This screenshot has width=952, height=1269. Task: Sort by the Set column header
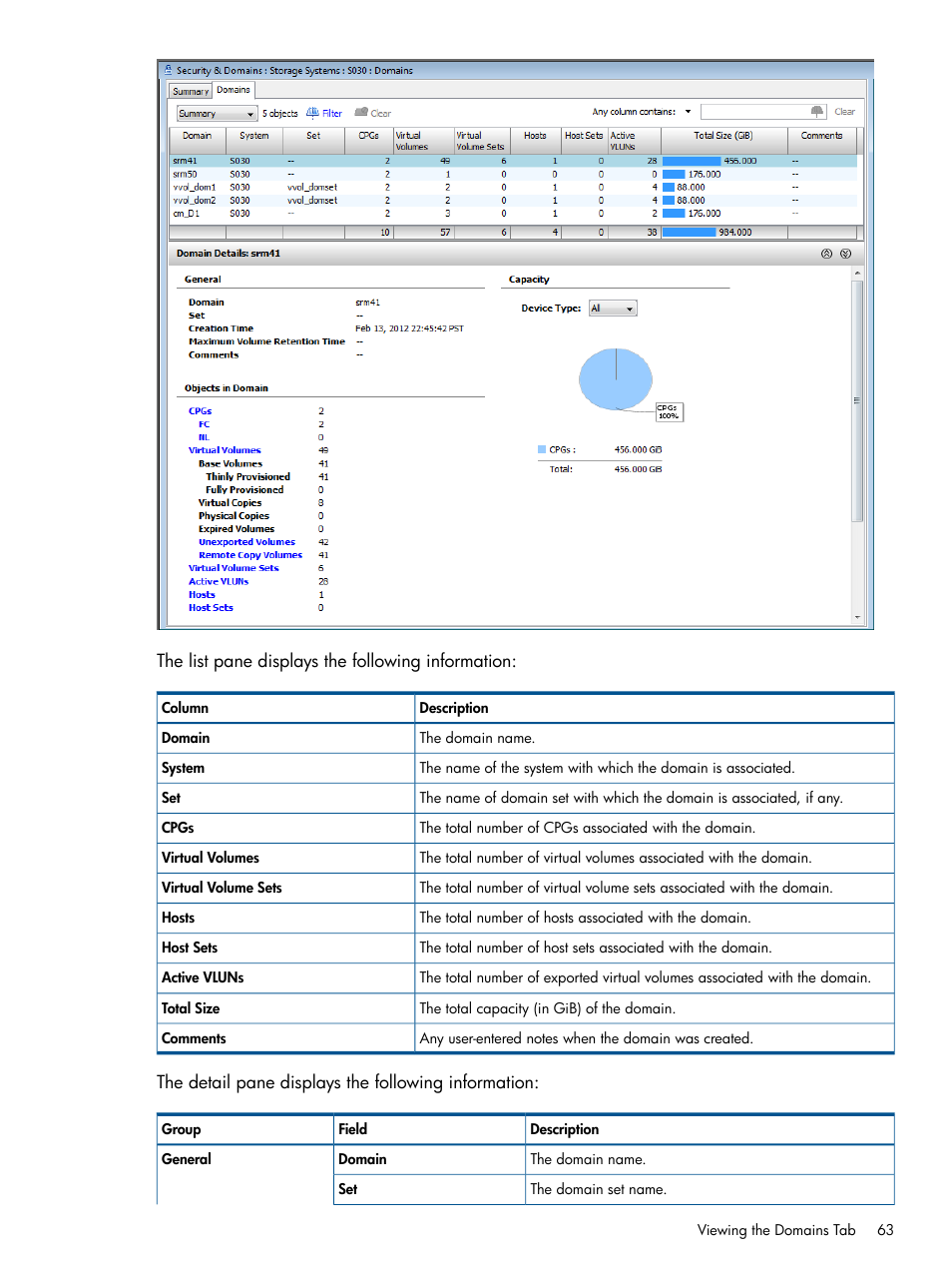[313, 140]
